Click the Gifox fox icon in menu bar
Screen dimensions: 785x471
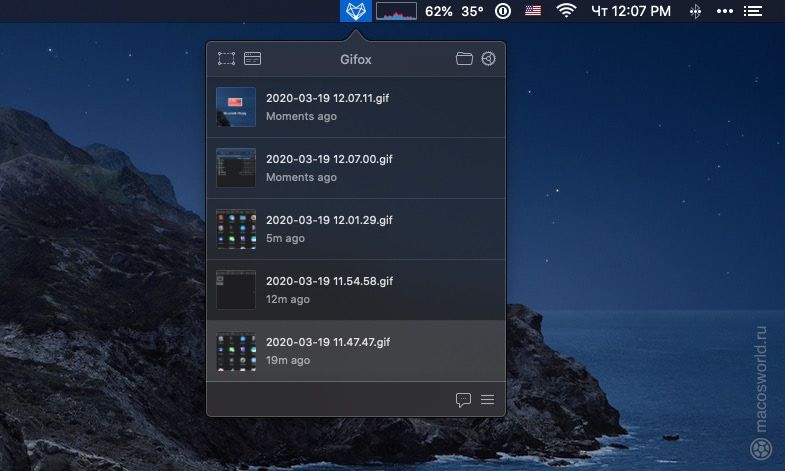(355, 11)
